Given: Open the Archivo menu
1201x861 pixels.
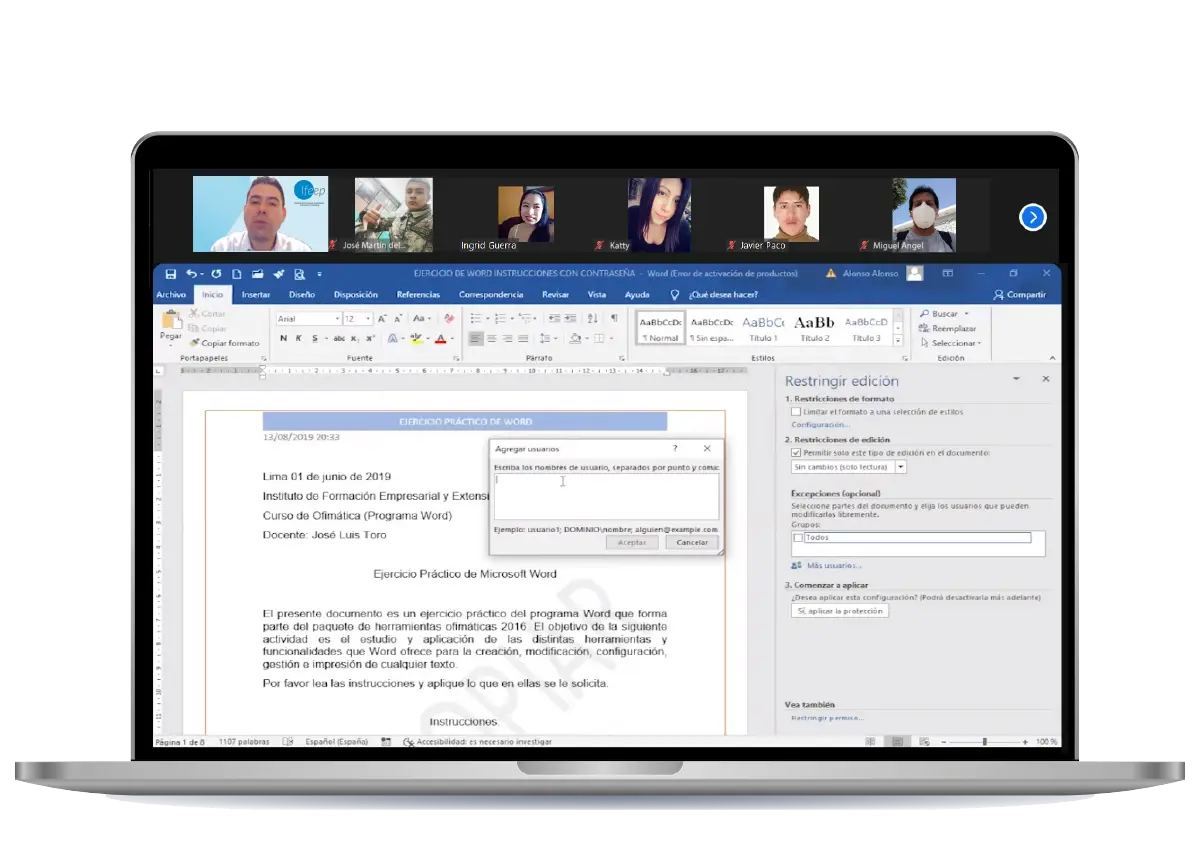Looking at the screenshot, I should [x=171, y=295].
